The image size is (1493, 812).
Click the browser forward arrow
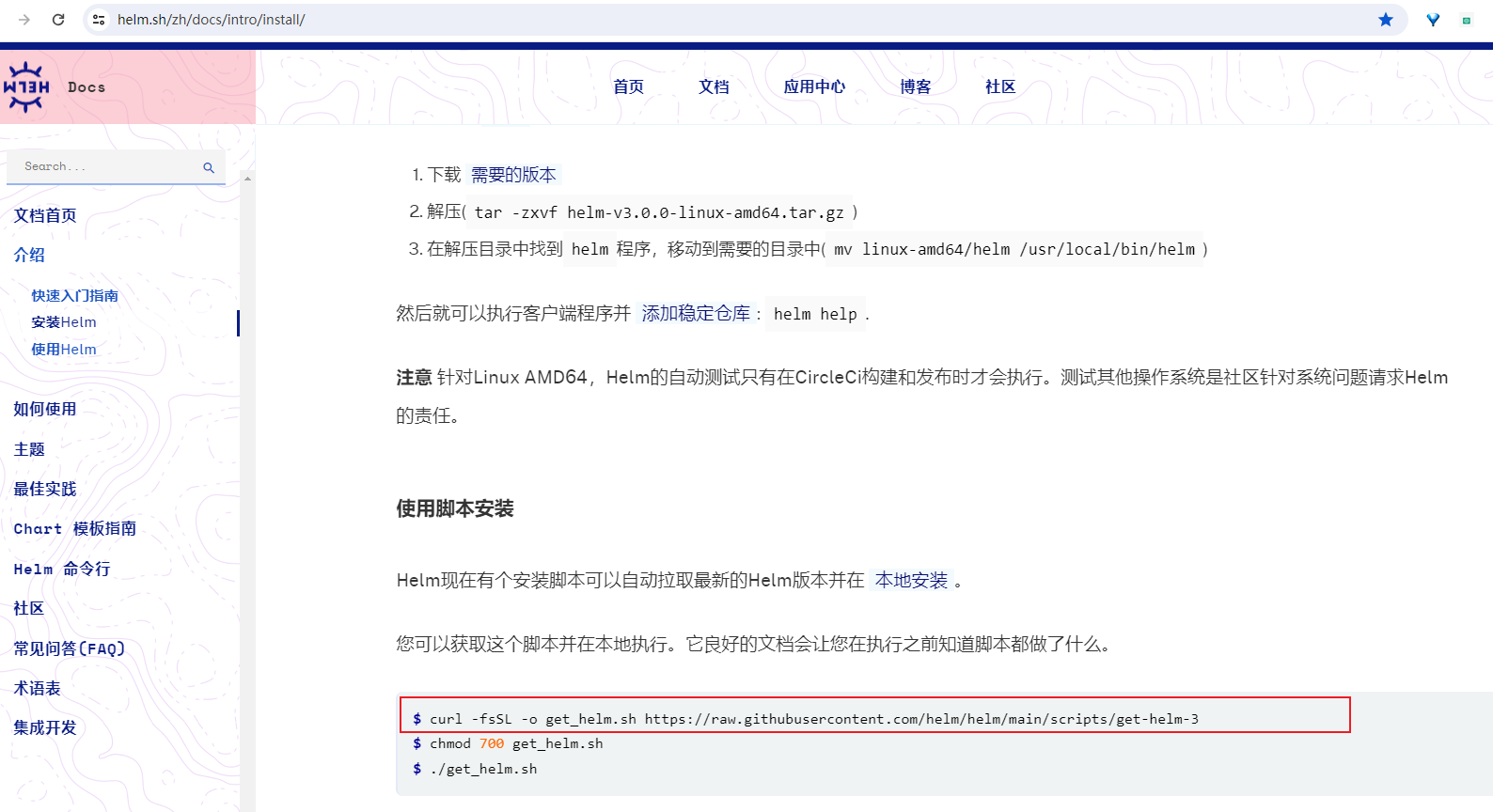coord(24,20)
